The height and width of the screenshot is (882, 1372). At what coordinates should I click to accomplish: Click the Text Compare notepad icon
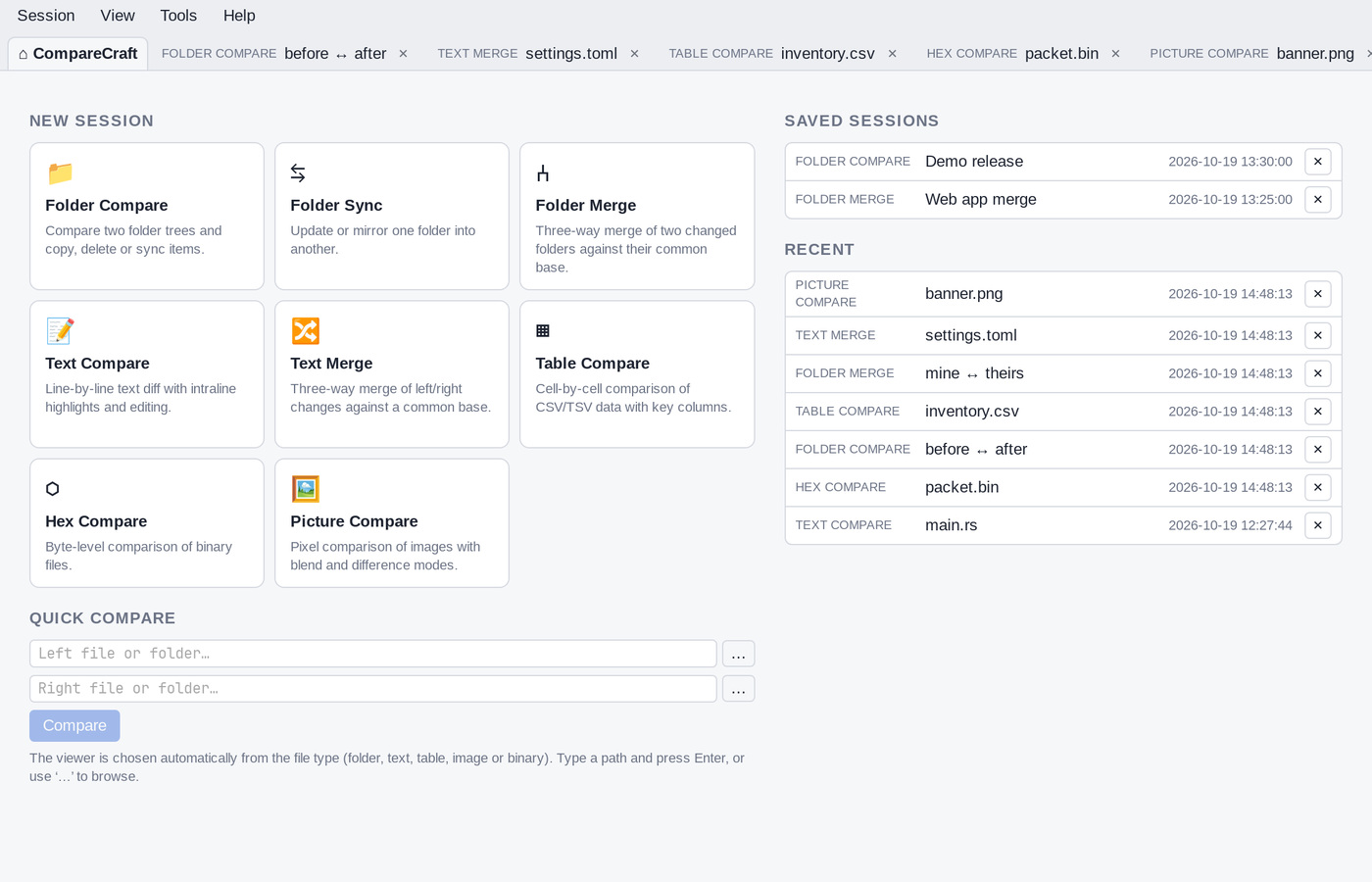coord(60,331)
